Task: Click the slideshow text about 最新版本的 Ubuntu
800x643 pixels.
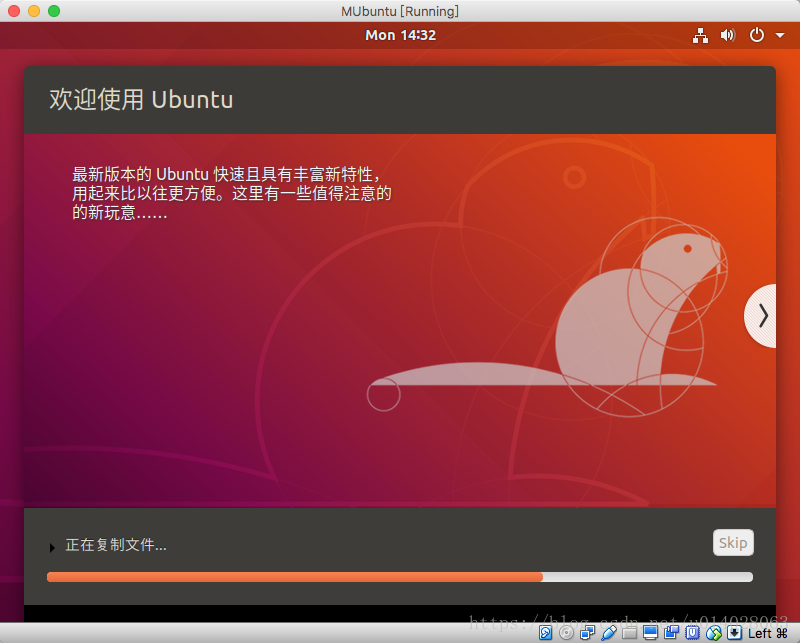Action: [232, 193]
